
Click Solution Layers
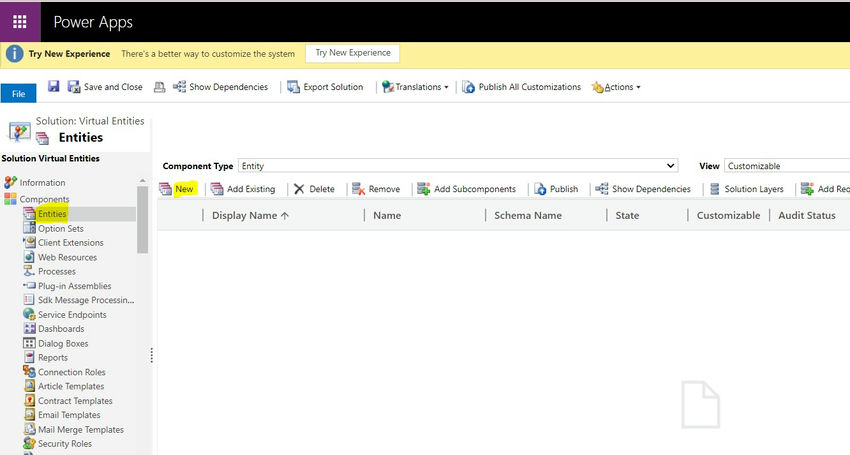(x=746, y=189)
